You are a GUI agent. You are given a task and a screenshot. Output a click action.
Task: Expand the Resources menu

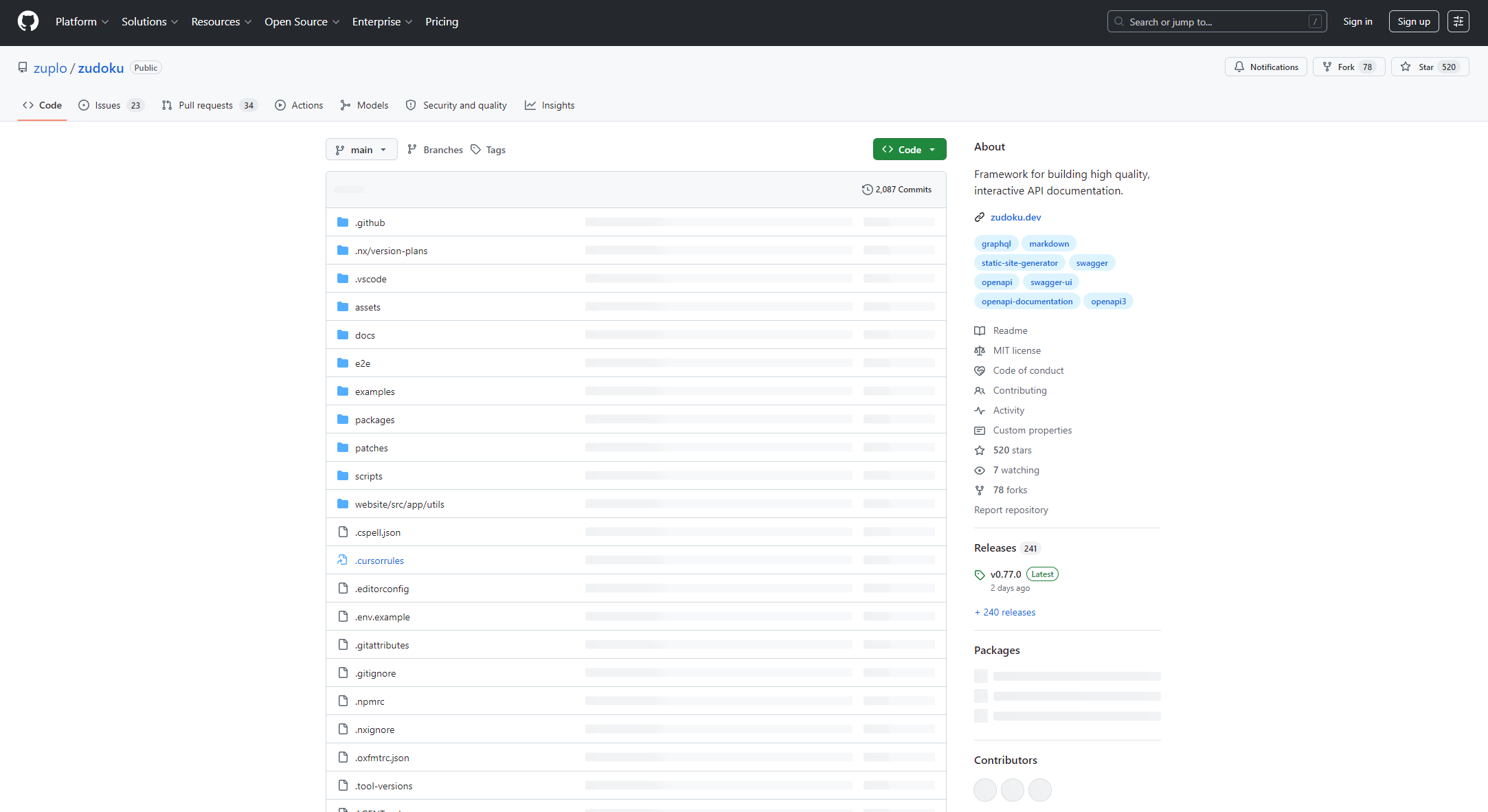(221, 21)
